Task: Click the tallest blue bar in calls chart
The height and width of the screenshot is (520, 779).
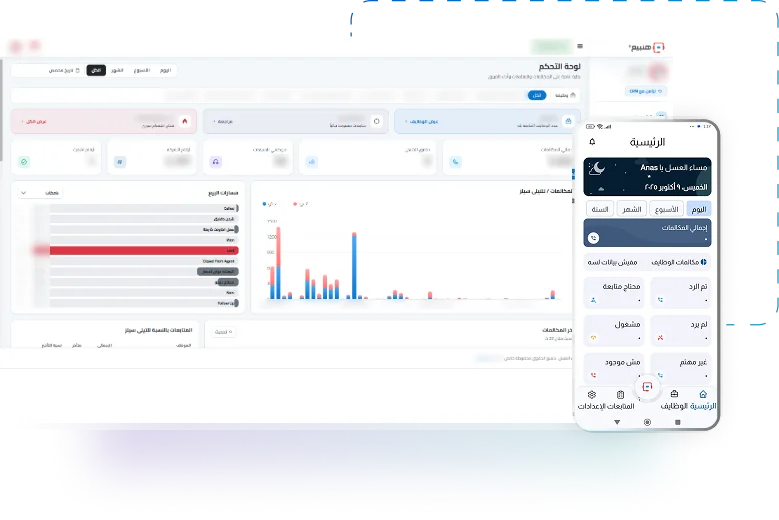Action: (x=354, y=267)
